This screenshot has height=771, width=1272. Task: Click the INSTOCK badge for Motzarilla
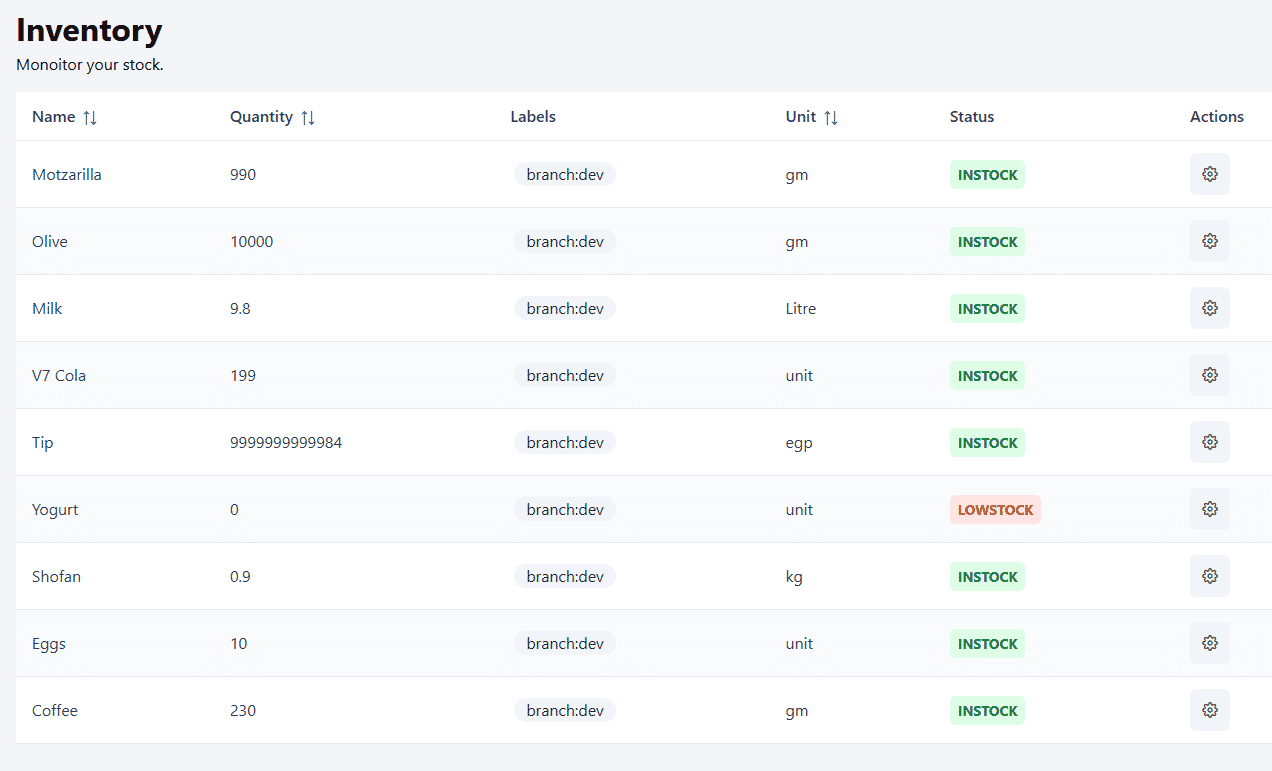tap(987, 175)
